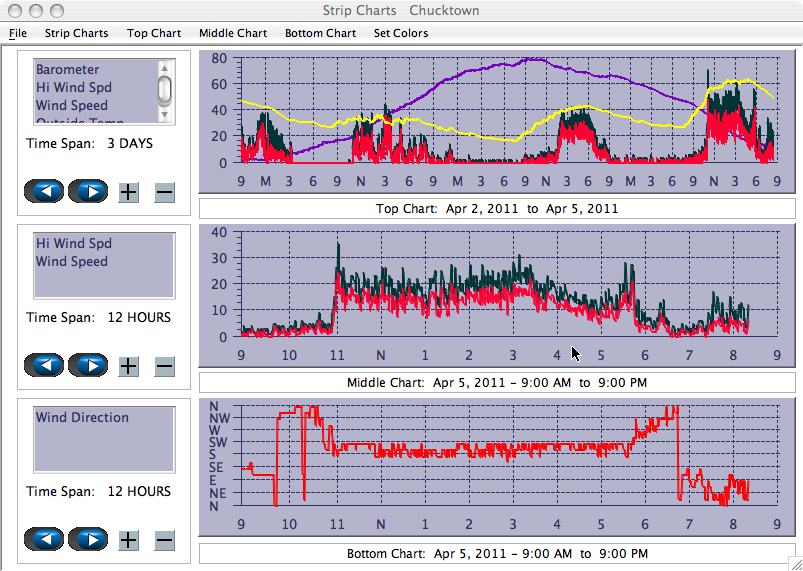
Task: Click the top list's scrollbar thumb
Action: pyautogui.click(x=165, y=88)
